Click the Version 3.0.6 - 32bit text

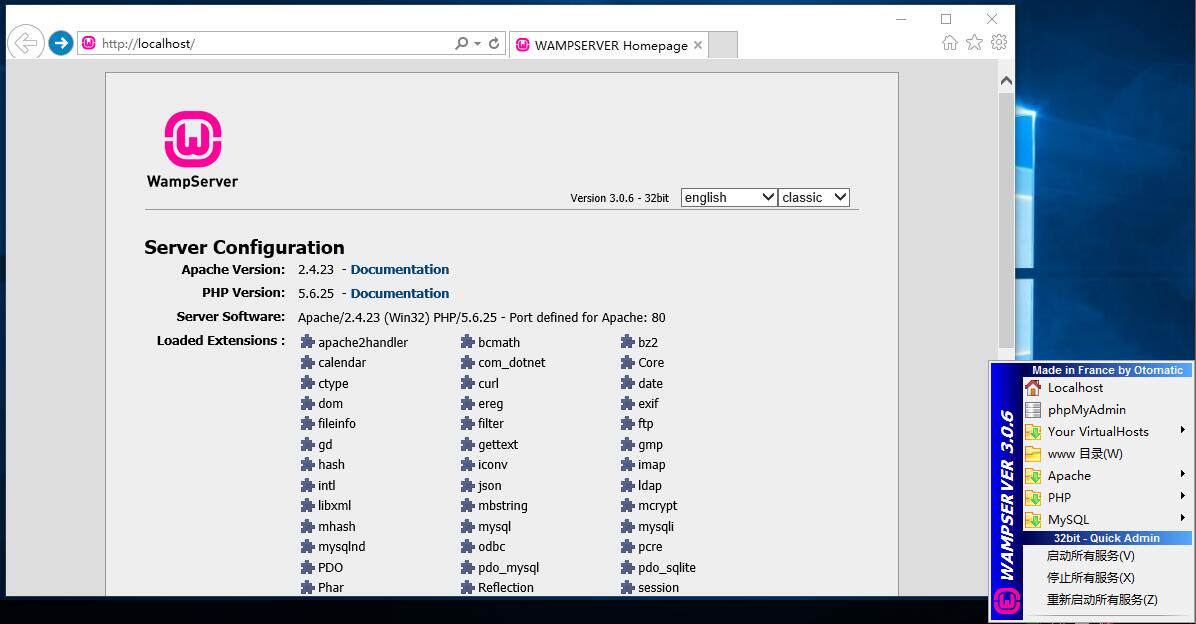click(x=619, y=198)
